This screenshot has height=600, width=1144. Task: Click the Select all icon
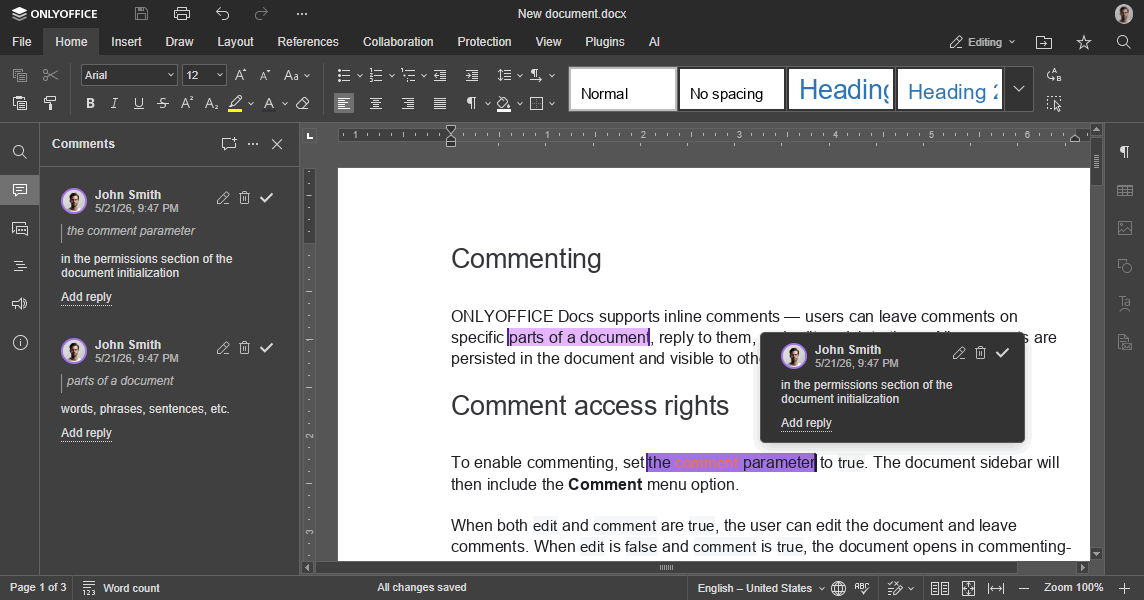(x=1054, y=104)
